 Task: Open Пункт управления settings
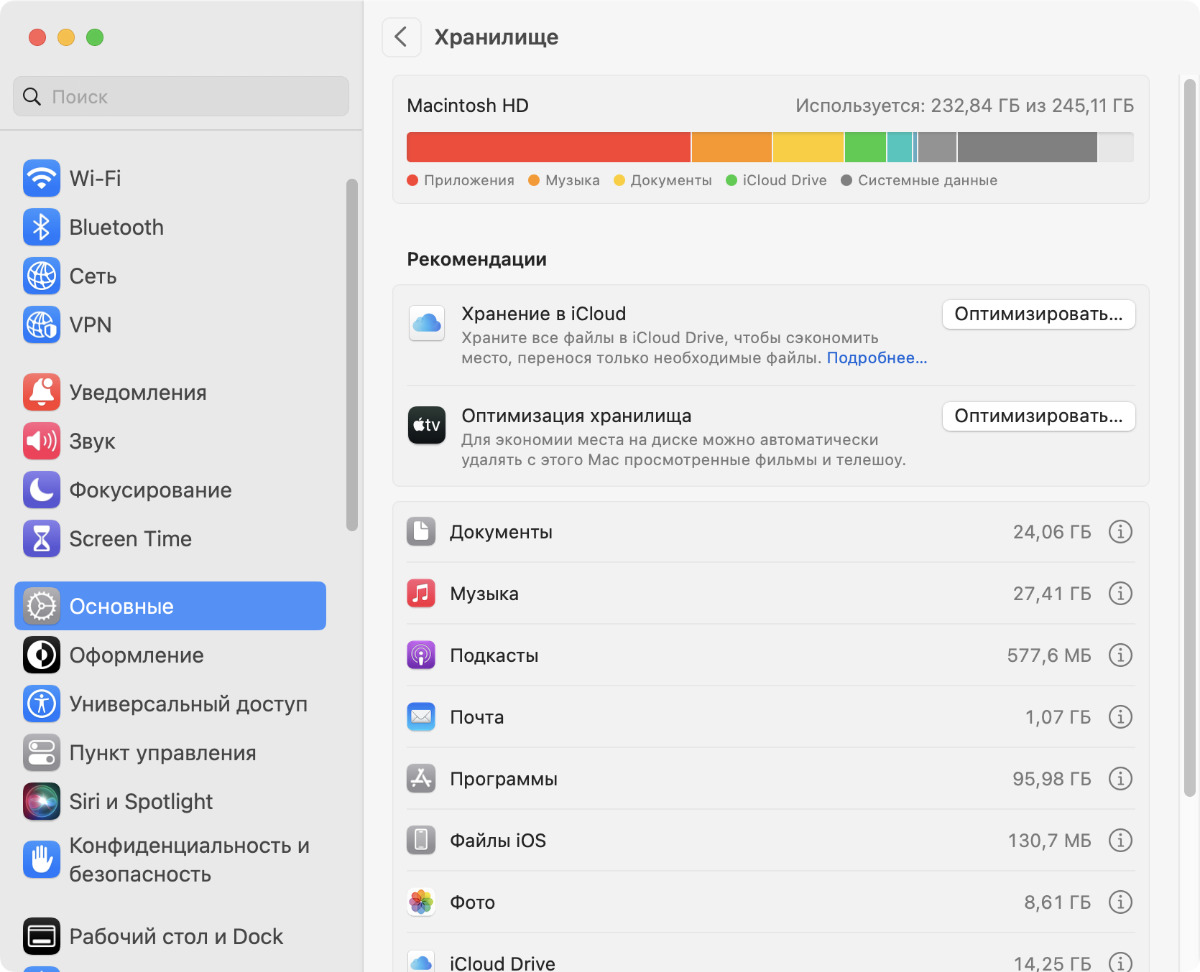[x=162, y=753]
